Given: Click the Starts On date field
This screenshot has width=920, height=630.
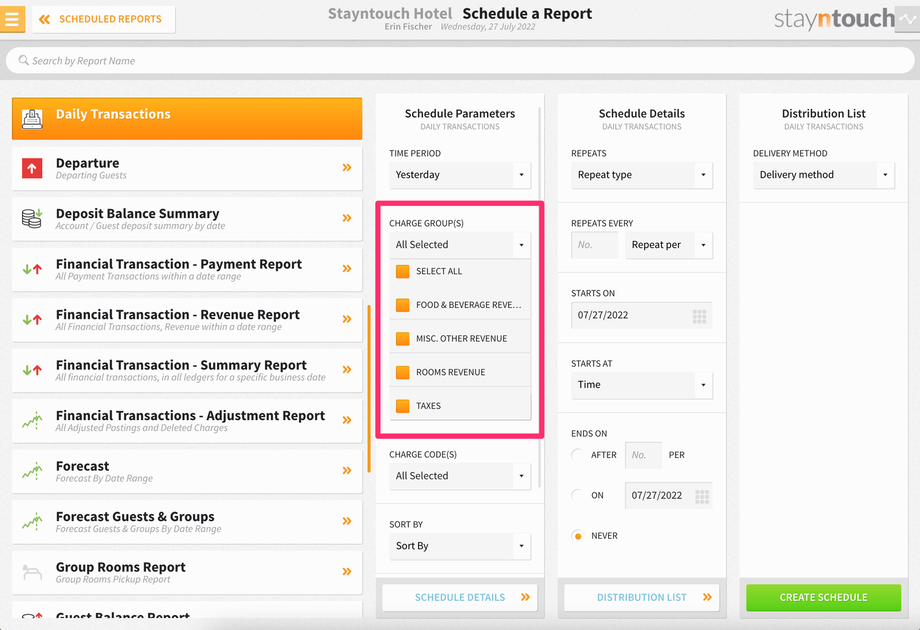Looking at the screenshot, I should click(x=642, y=315).
